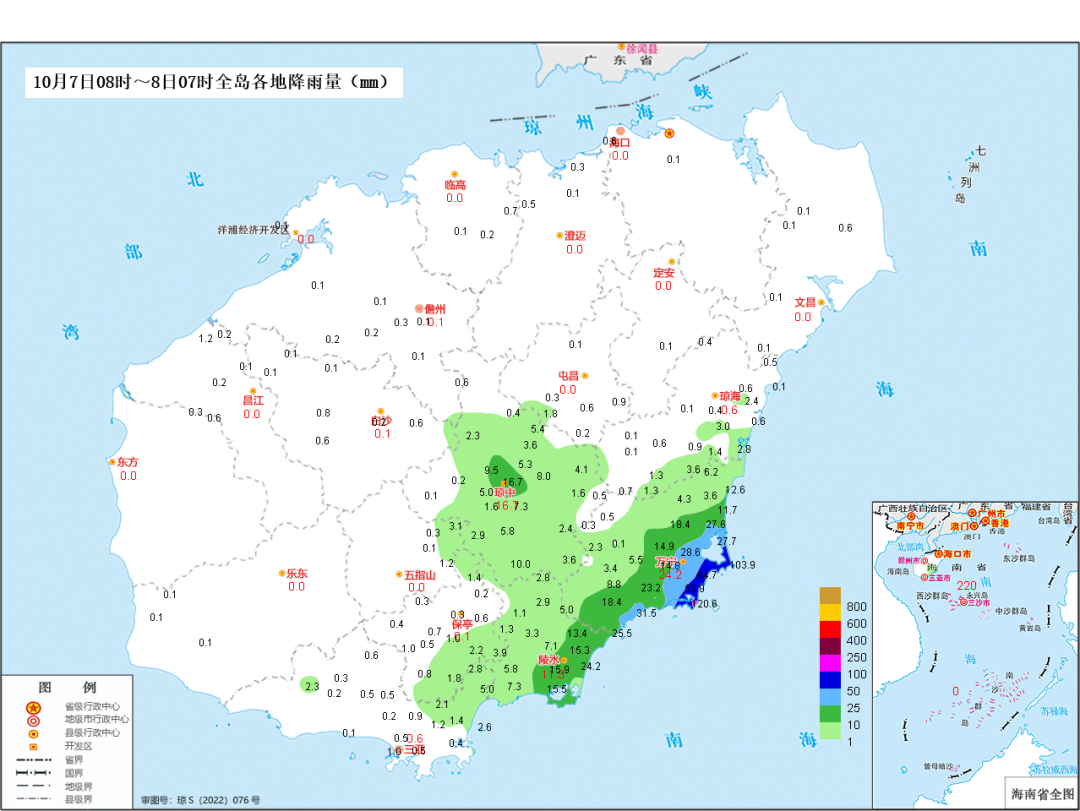
Task: Click the light green swatch between 10 and 1
Action: pos(830,731)
